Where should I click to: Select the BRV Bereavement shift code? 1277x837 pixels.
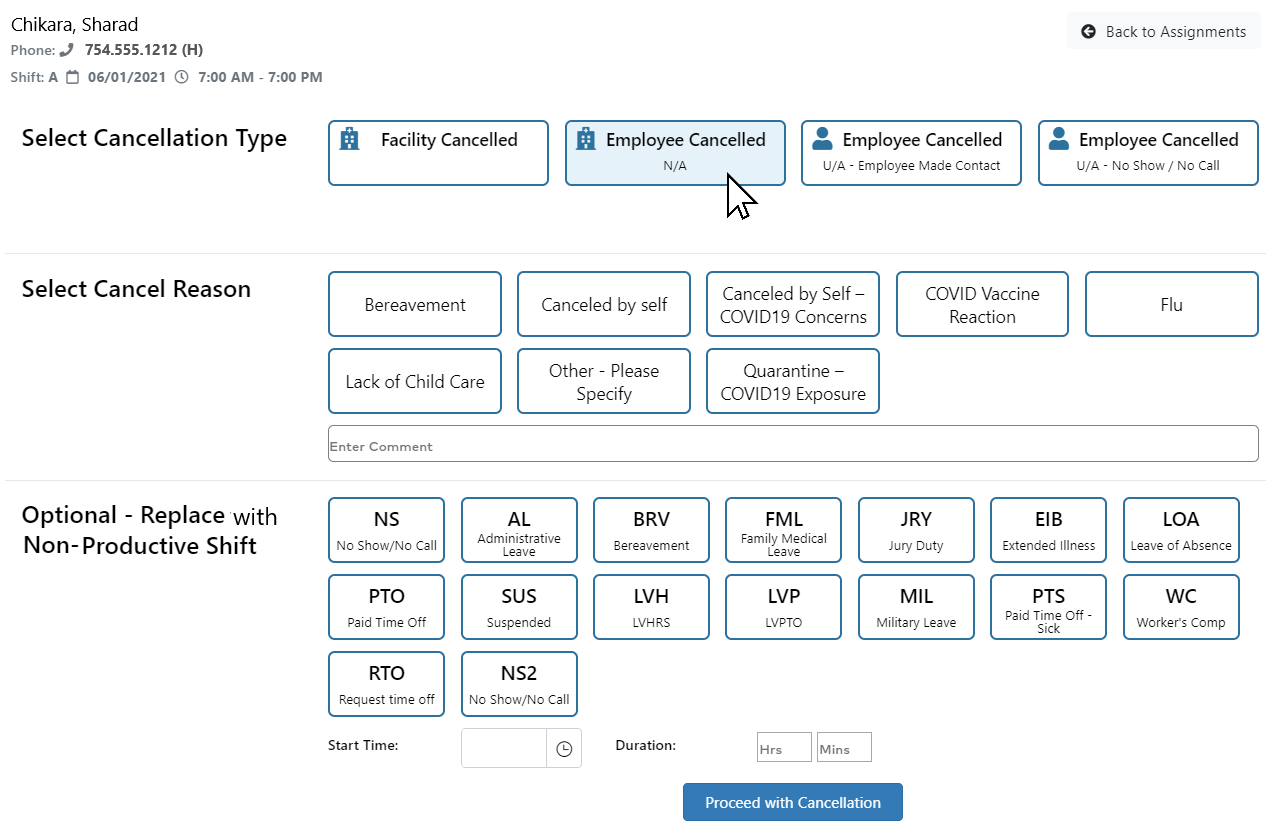point(651,529)
